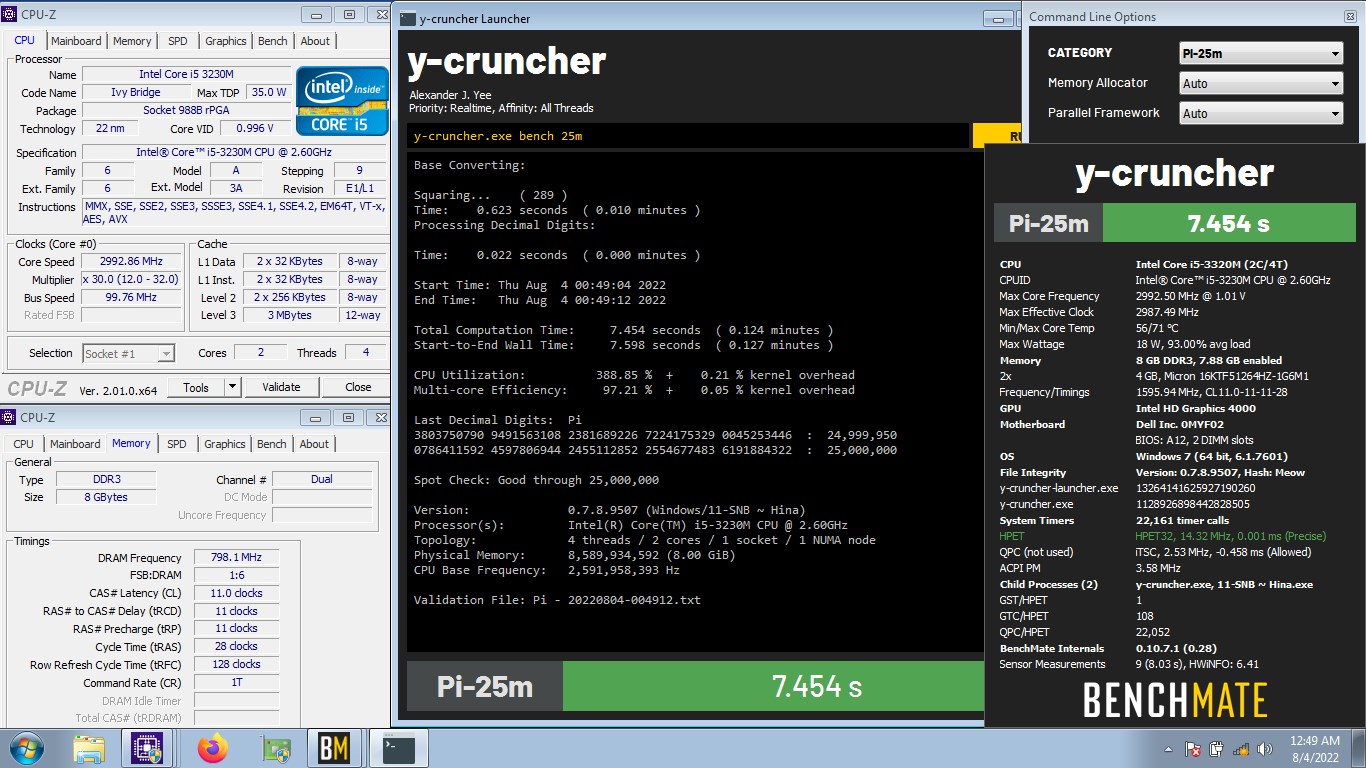Viewport: 1366px width, 768px height.
Task: Click the DRAM Frequency value 798.1 MHz
Action: point(237,558)
